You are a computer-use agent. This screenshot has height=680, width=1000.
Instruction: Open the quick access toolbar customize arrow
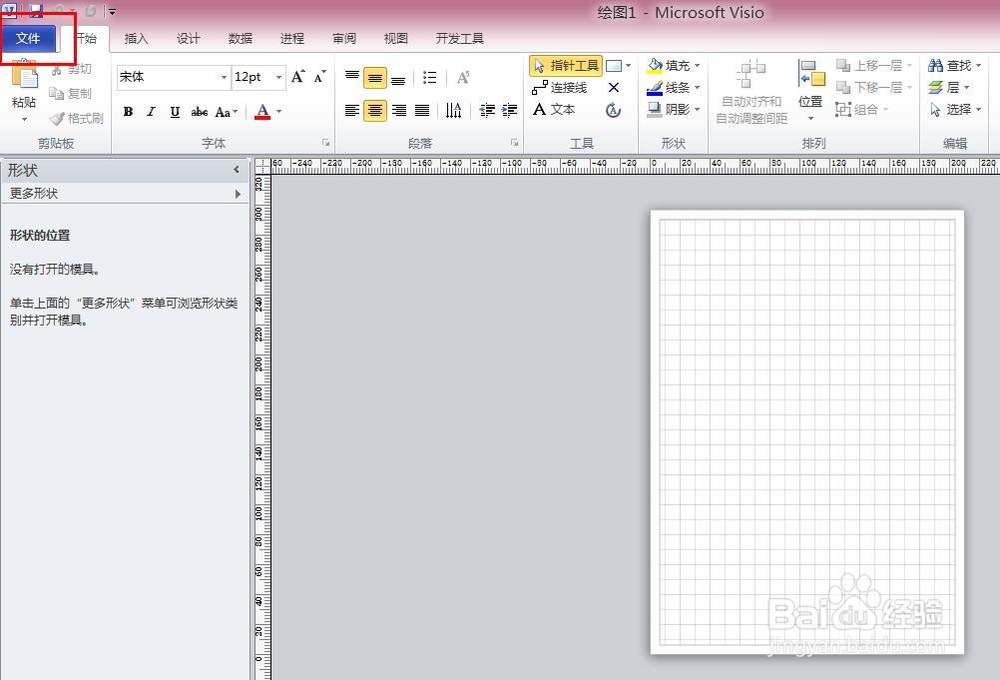coord(112,11)
